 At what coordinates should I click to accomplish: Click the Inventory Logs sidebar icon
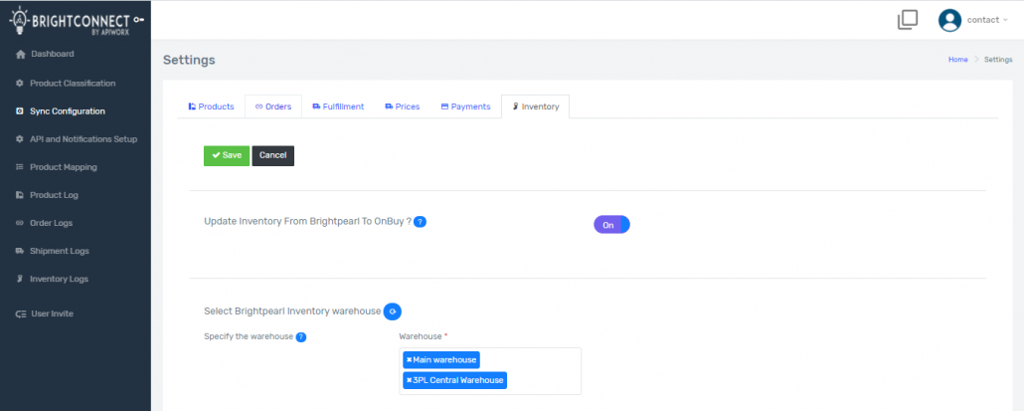tap(20, 279)
